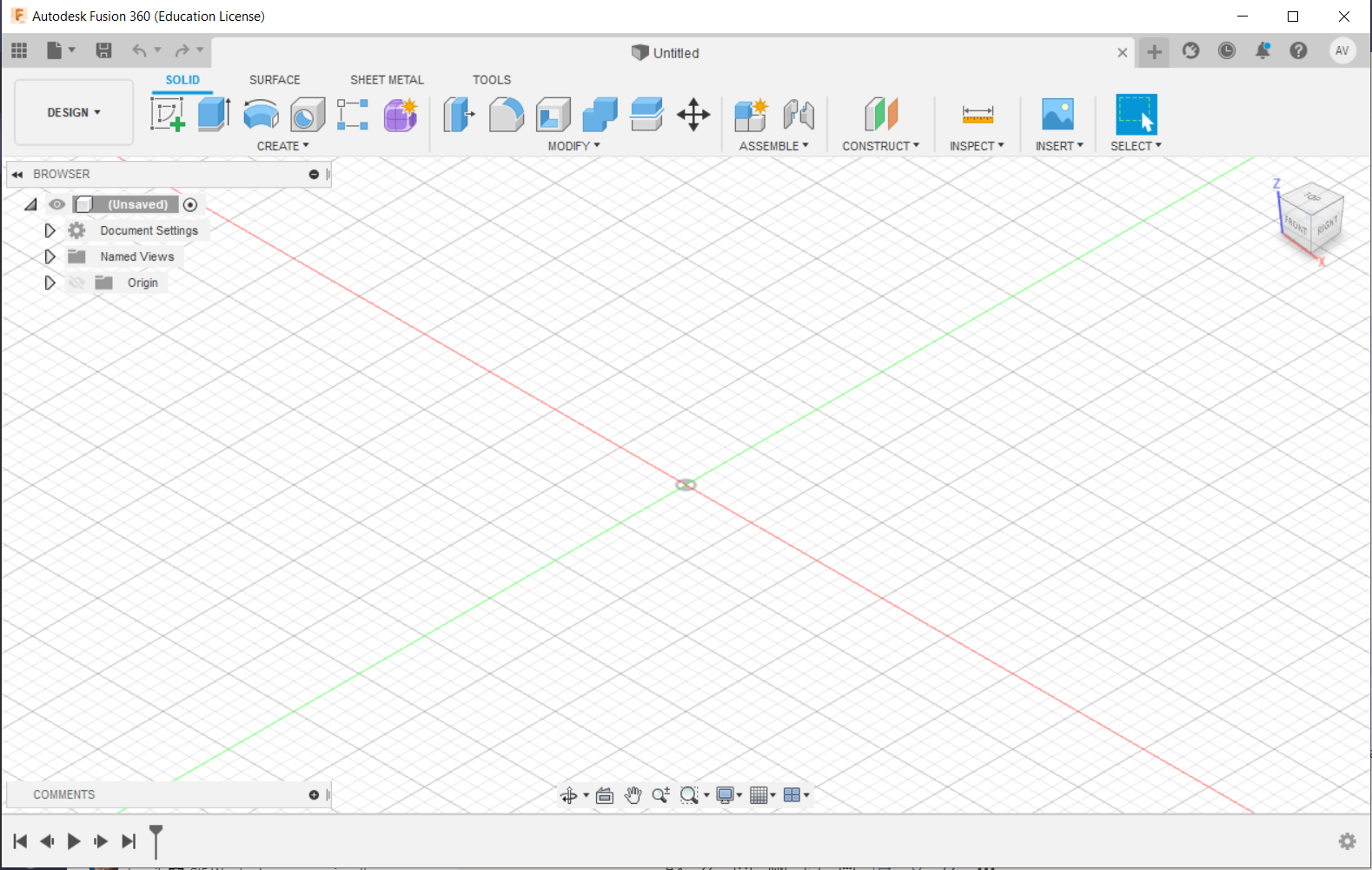Play the timeline
Screen dimensions: 1372x870
[x=74, y=841]
